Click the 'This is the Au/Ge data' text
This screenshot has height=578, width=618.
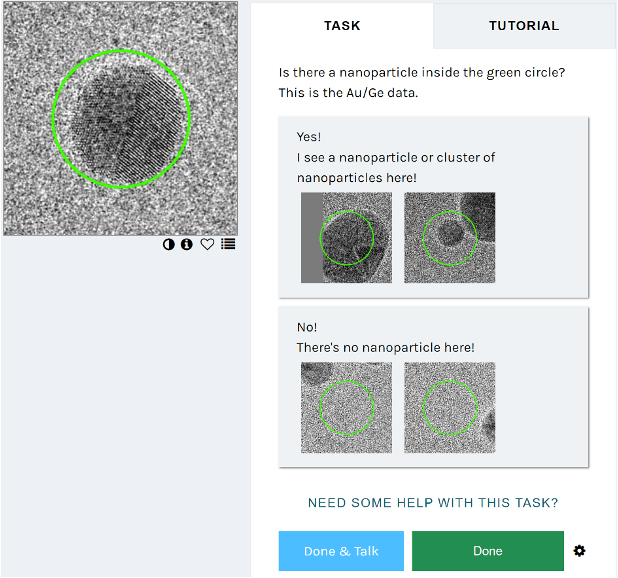coord(348,93)
